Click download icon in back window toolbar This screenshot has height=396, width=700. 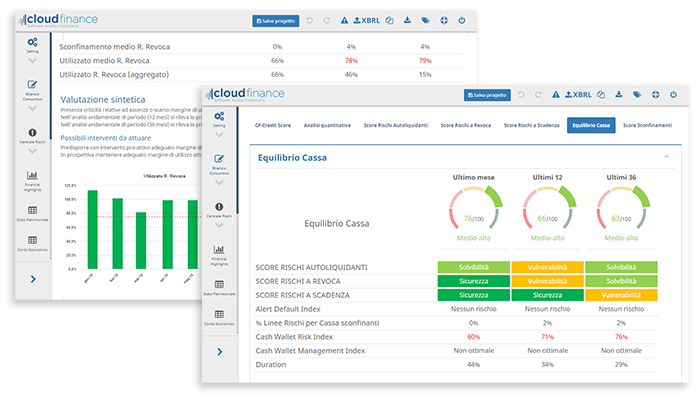coord(407,20)
